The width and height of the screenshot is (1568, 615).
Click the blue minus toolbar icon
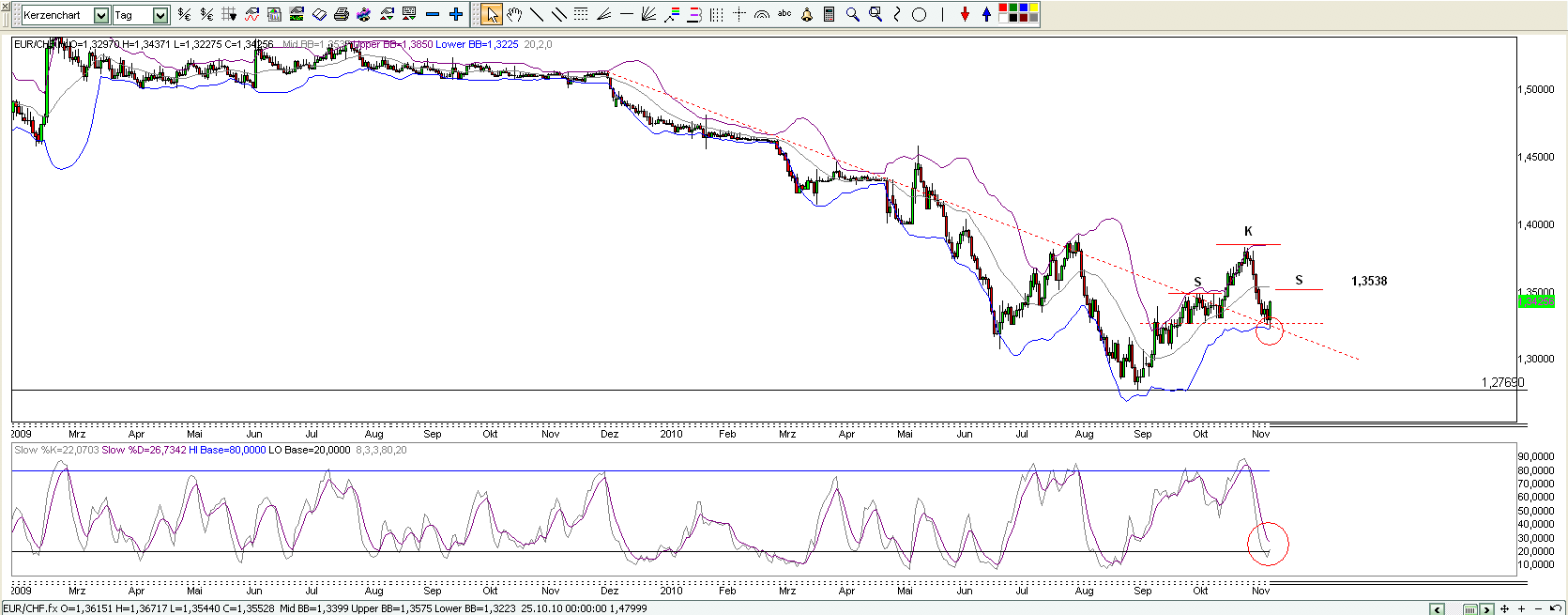pyautogui.click(x=433, y=14)
